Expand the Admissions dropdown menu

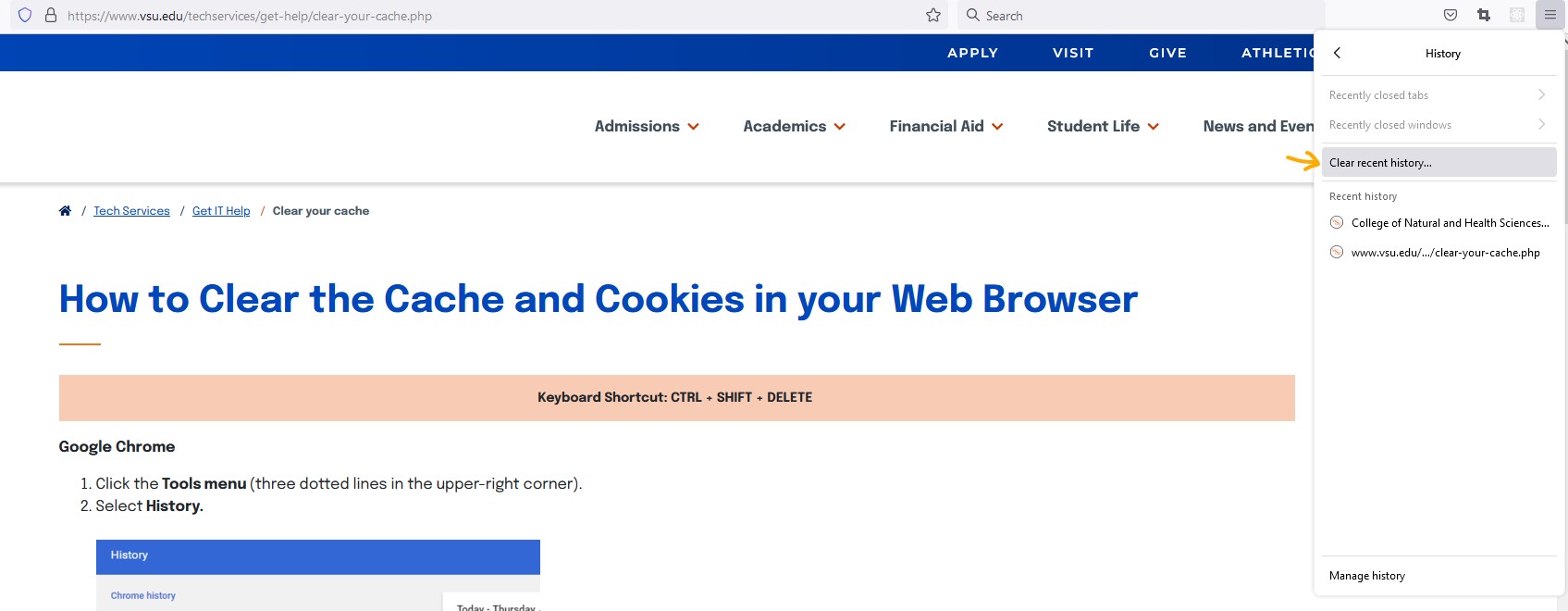click(647, 126)
